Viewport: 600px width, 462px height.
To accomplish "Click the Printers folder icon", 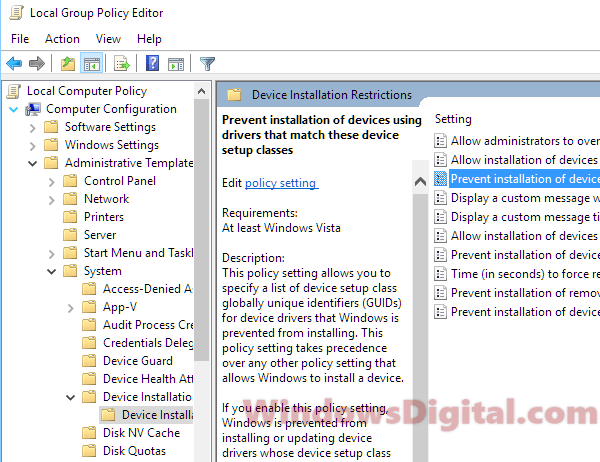I will (70, 217).
